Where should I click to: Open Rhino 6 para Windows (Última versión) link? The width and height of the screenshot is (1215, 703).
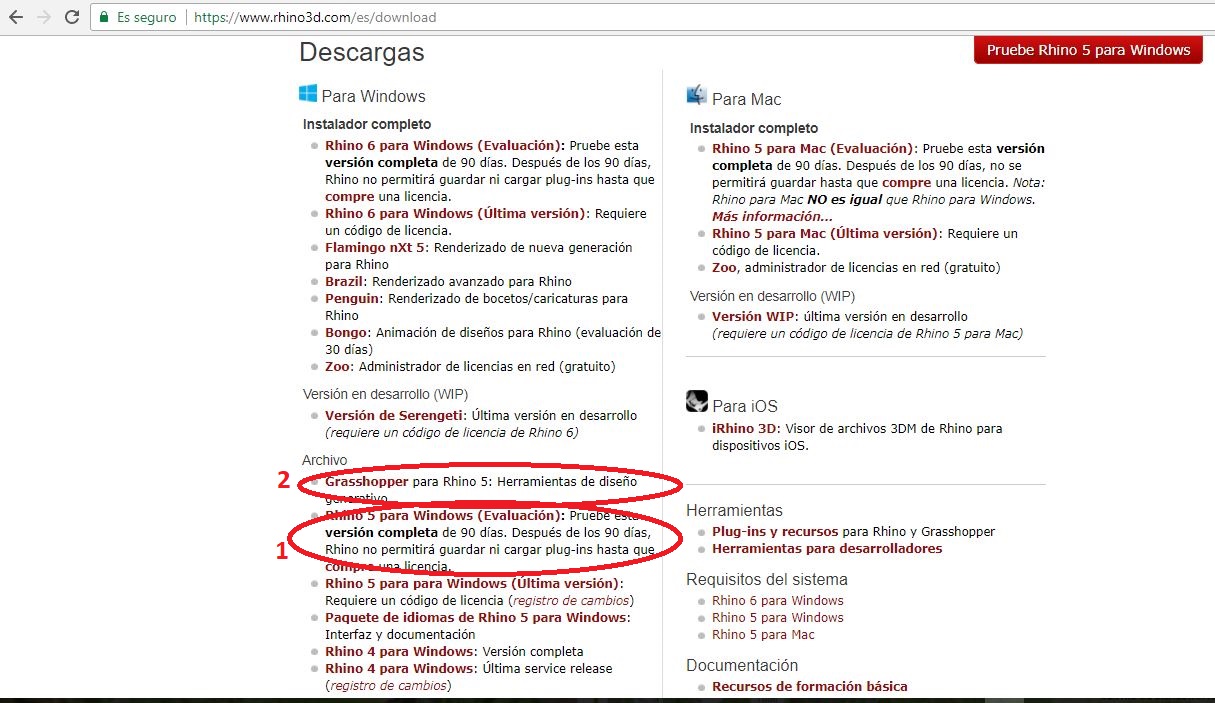point(457,213)
